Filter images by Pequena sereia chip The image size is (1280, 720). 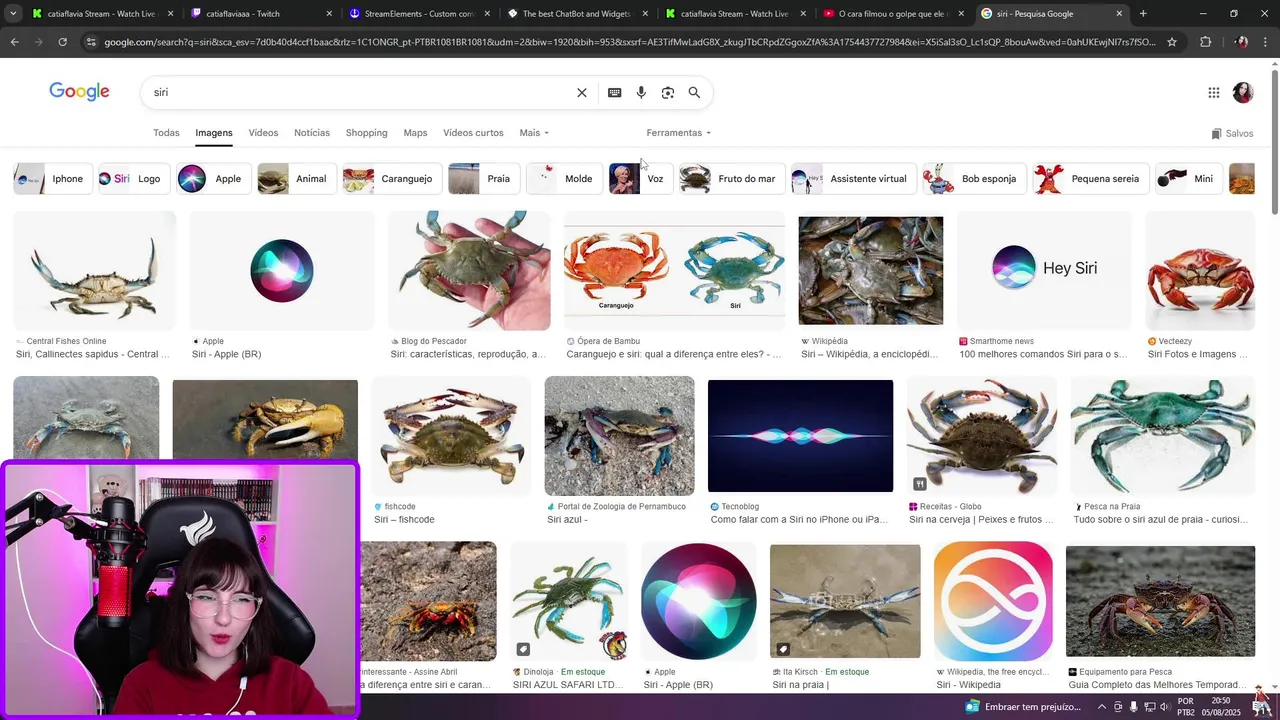[x=1090, y=179]
